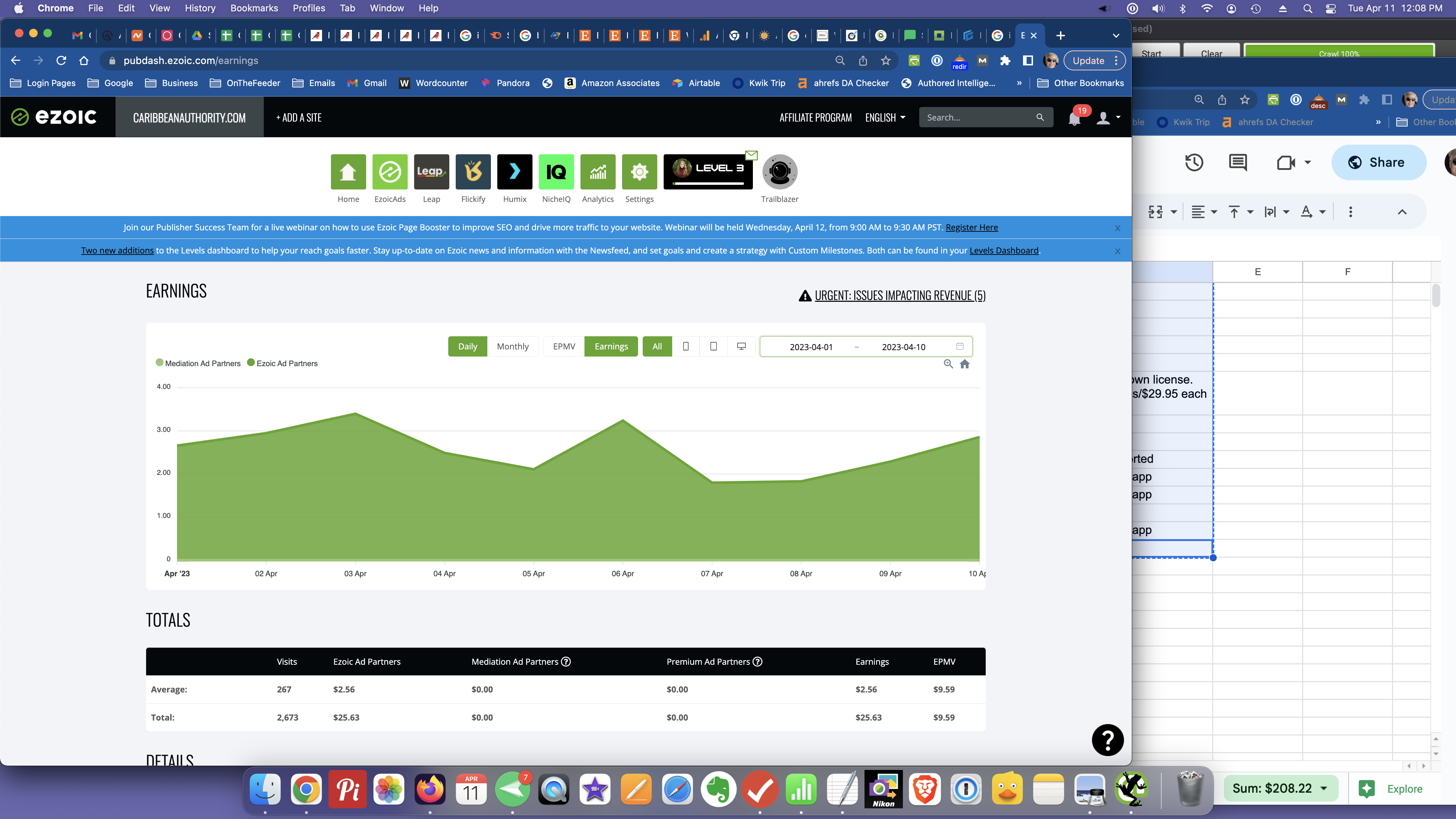Open the Home icon in Ezoic dashboard
This screenshot has height=819, width=1456.
pyautogui.click(x=348, y=171)
